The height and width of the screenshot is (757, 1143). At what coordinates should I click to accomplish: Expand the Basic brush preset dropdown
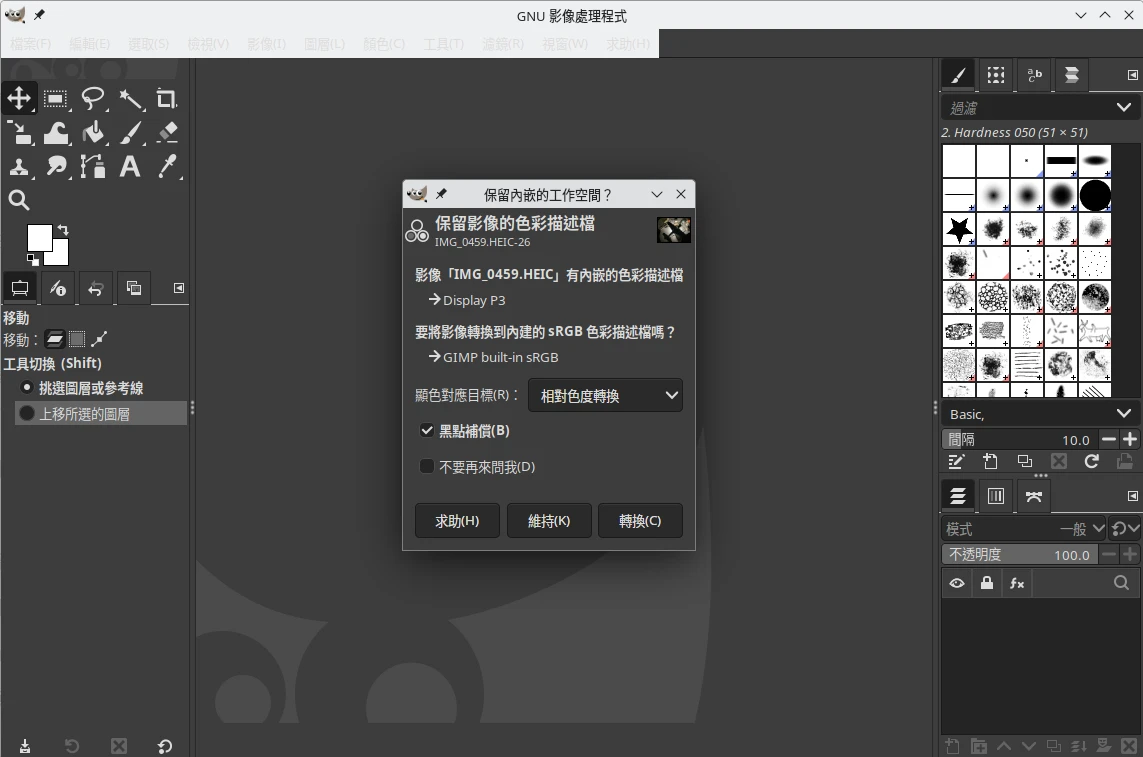(1038, 414)
